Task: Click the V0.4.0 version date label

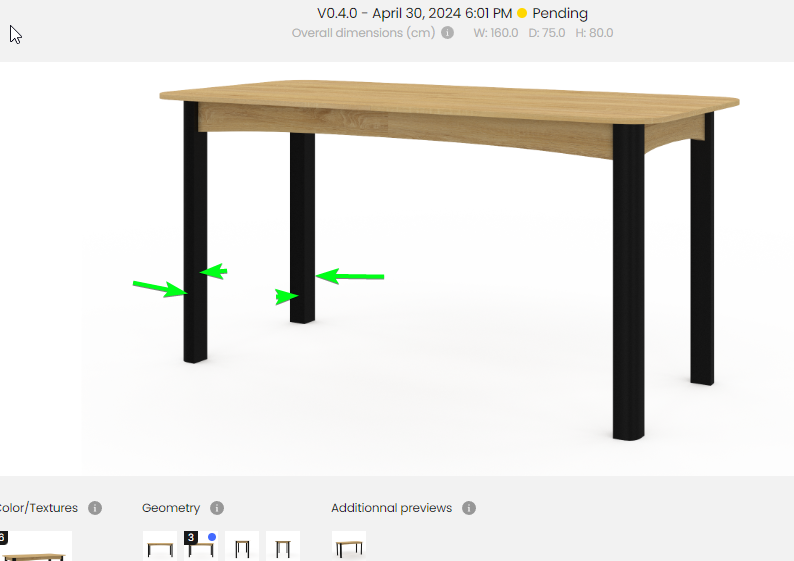Action: [x=414, y=13]
